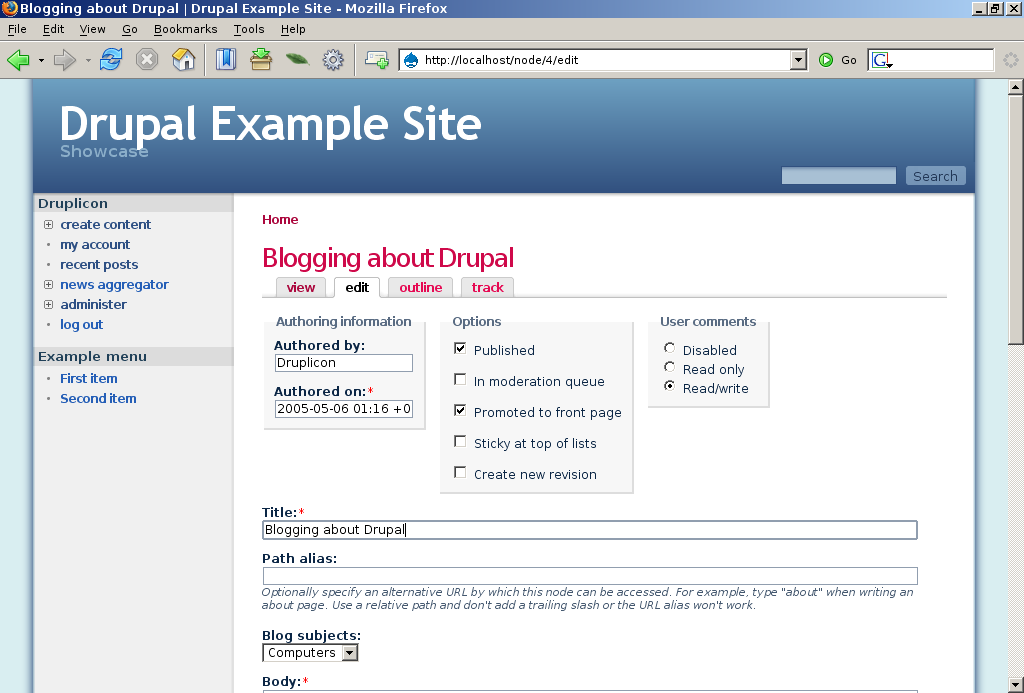The height and width of the screenshot is (693, 1024).
Task: Reload the page with the refresh icon
Action: coord(111,60)
